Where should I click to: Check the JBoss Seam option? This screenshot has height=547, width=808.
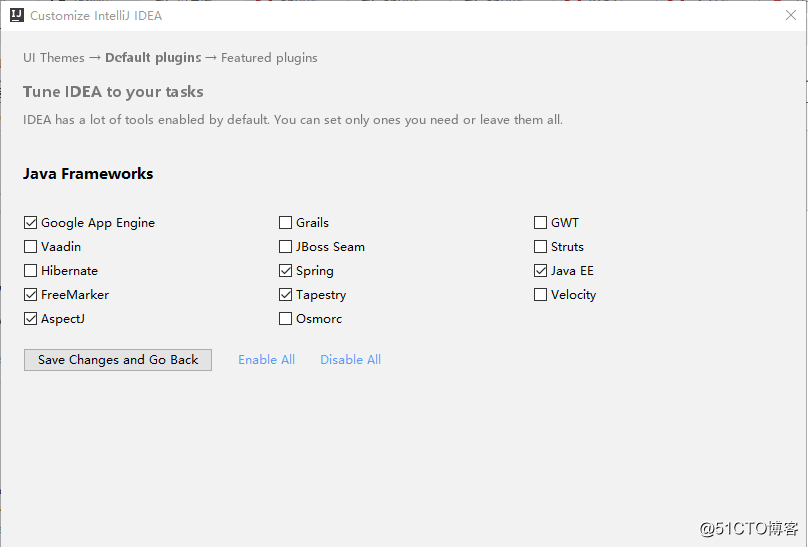pyautogui.click(x=285, y=247)
